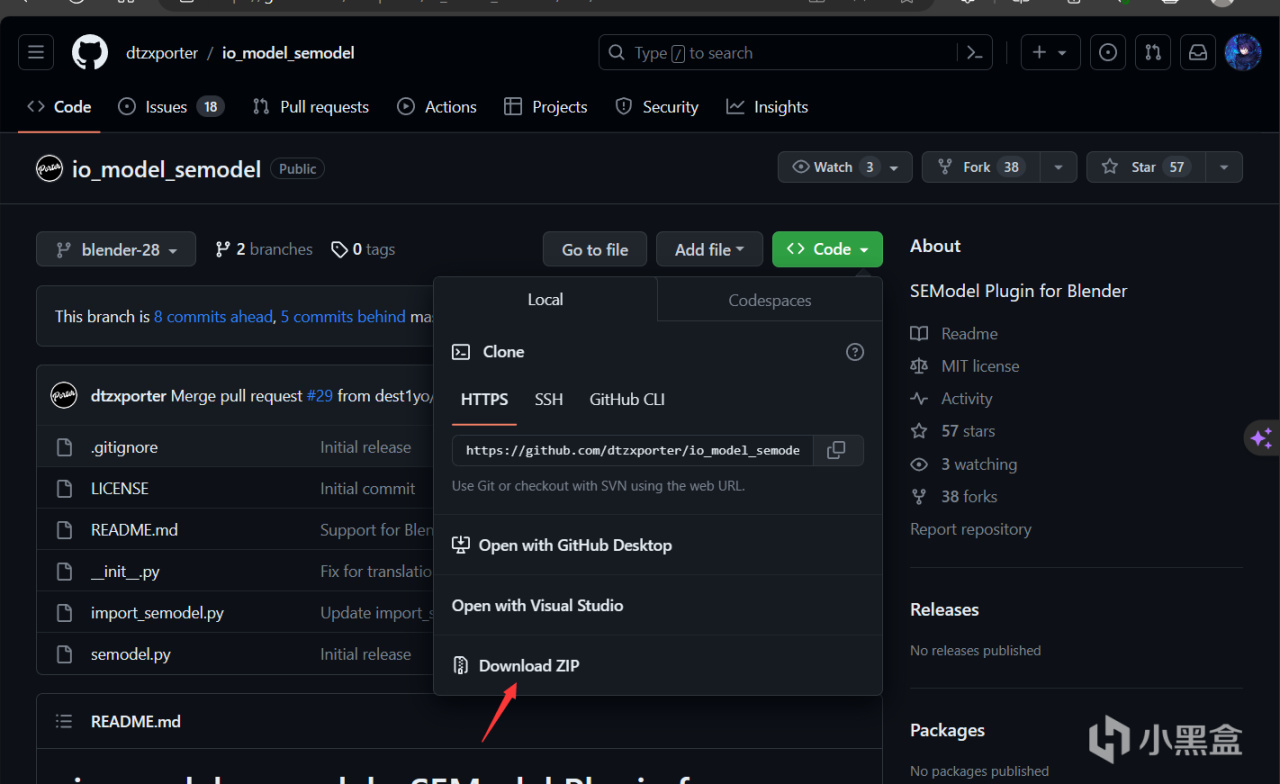Open pull requests icon in top header

(x=1153, y=53)
